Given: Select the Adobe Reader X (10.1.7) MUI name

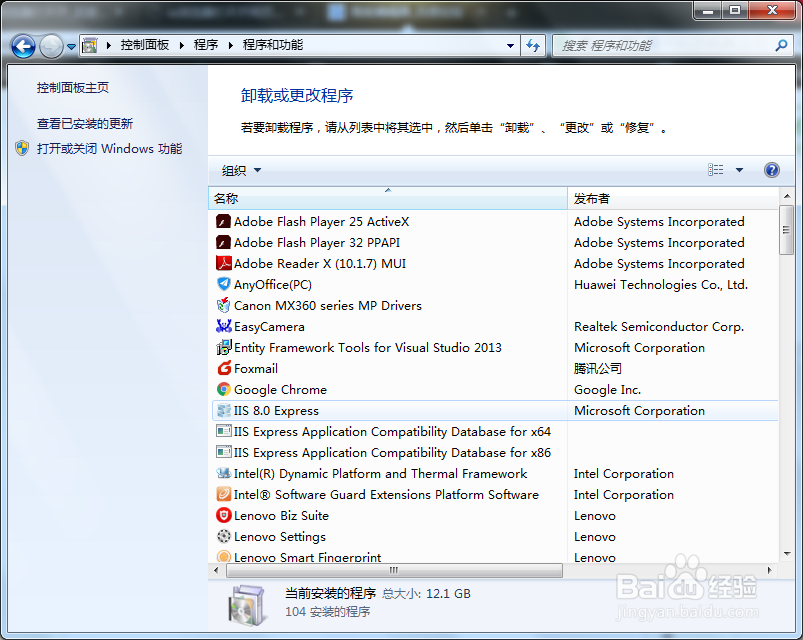Looking at the screenshot, I should click(x=320, y=264).
